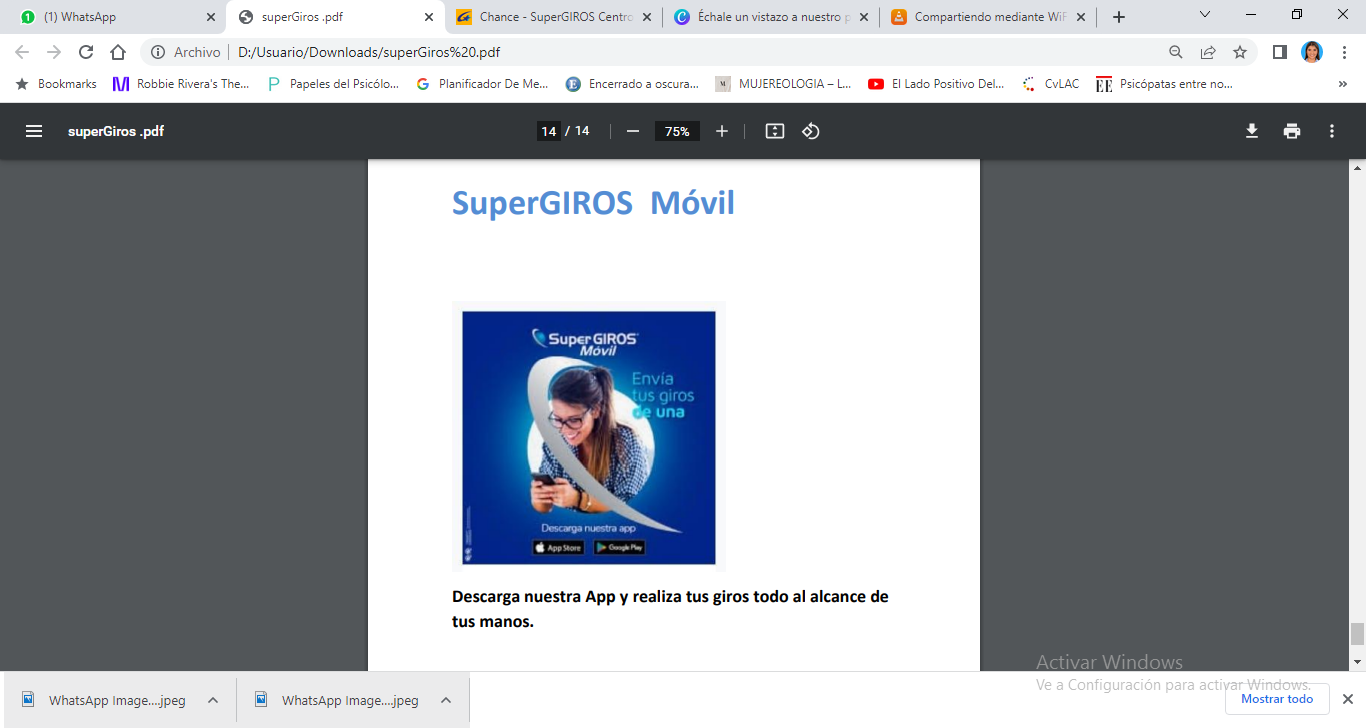
Task: Open the Bookmarks folder
Action: (x=56, y=84)
